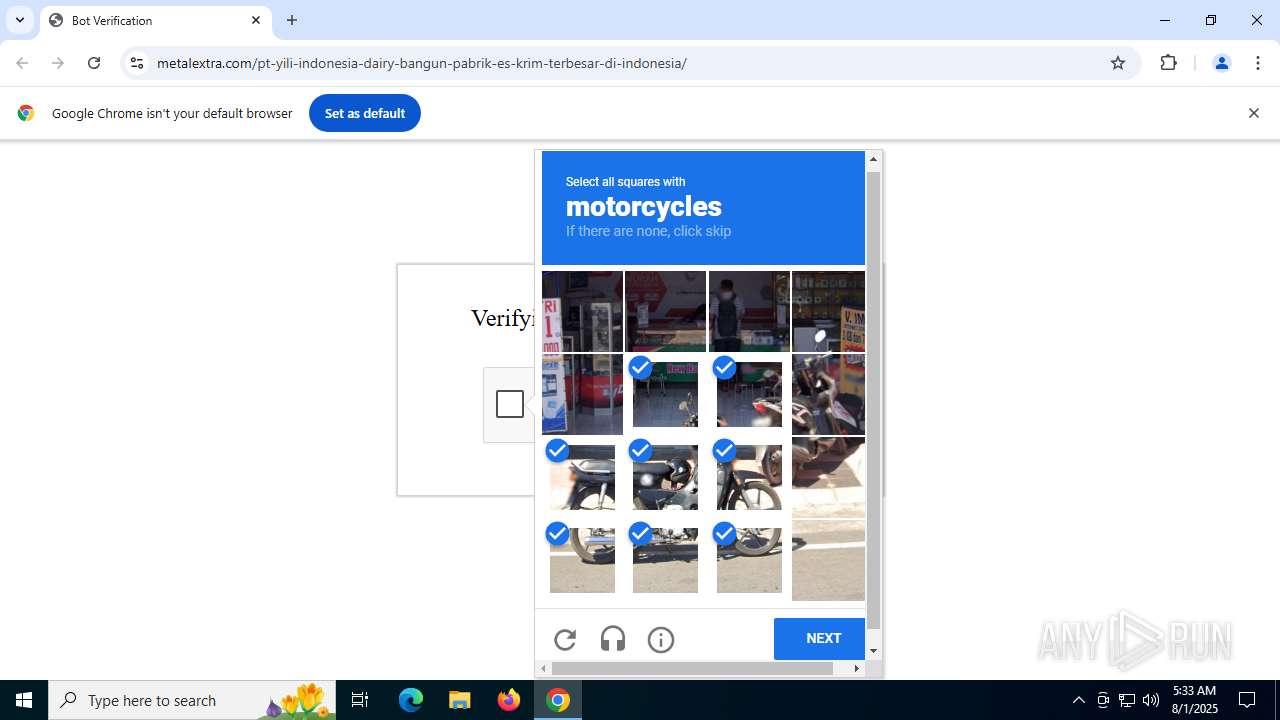The width and height of the screenshot is (1280, 720).
Task: Launch Microsoft Edge from the taskbar
Action: [x=411, y=700]
